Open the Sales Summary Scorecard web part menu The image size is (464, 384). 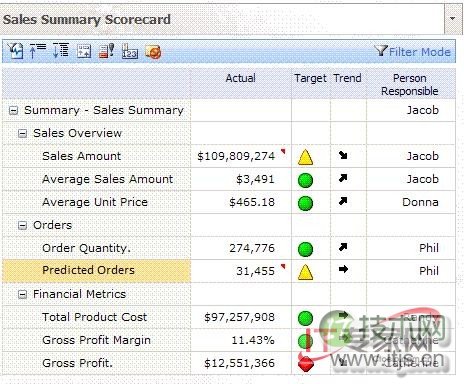[x=453, y=19]
